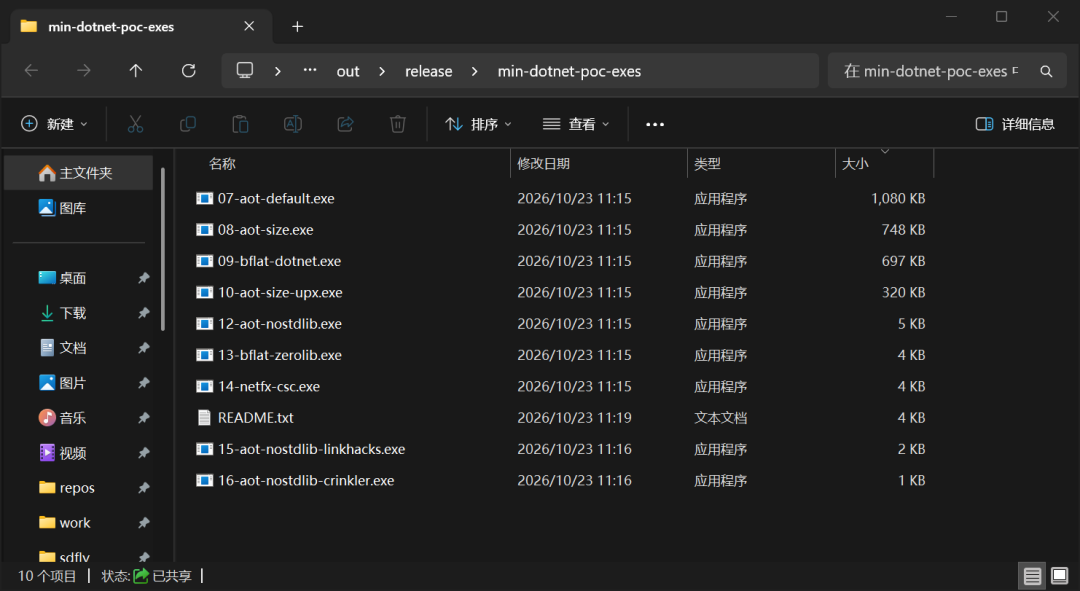Go up one folder level
Viewport: 1080px width, 591px height.
click(x=136, y=70)
